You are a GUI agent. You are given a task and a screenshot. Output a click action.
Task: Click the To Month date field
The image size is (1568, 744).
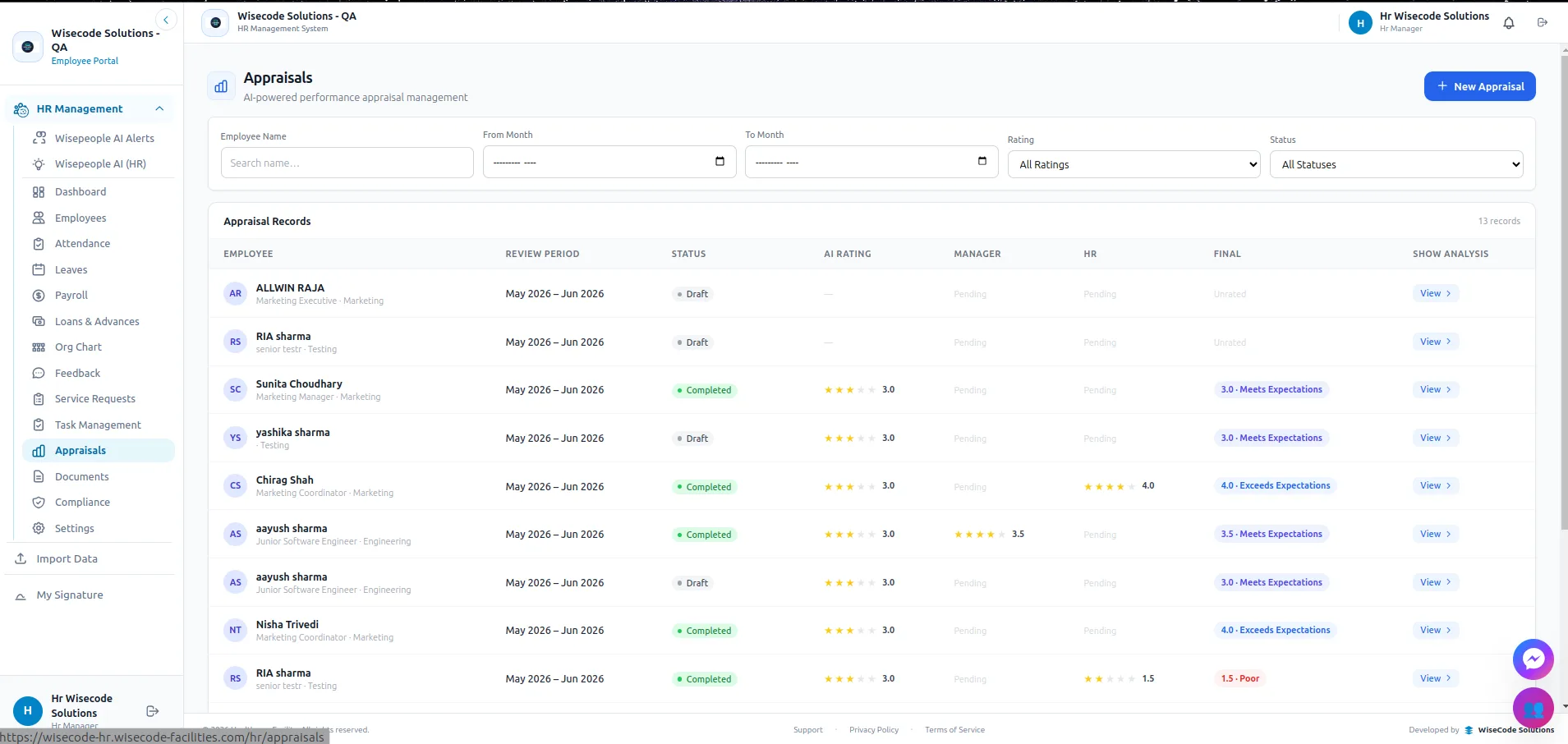pos(871,162)
